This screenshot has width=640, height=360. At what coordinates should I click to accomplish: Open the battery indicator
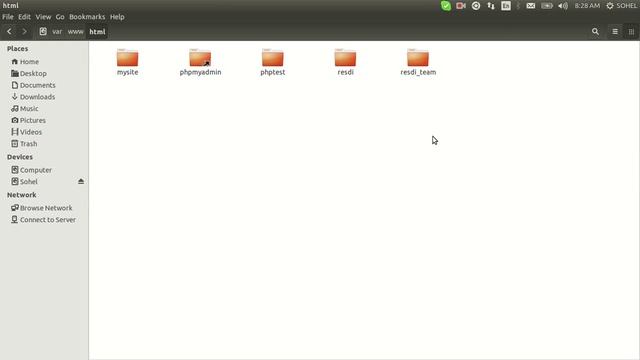point(547,6)
